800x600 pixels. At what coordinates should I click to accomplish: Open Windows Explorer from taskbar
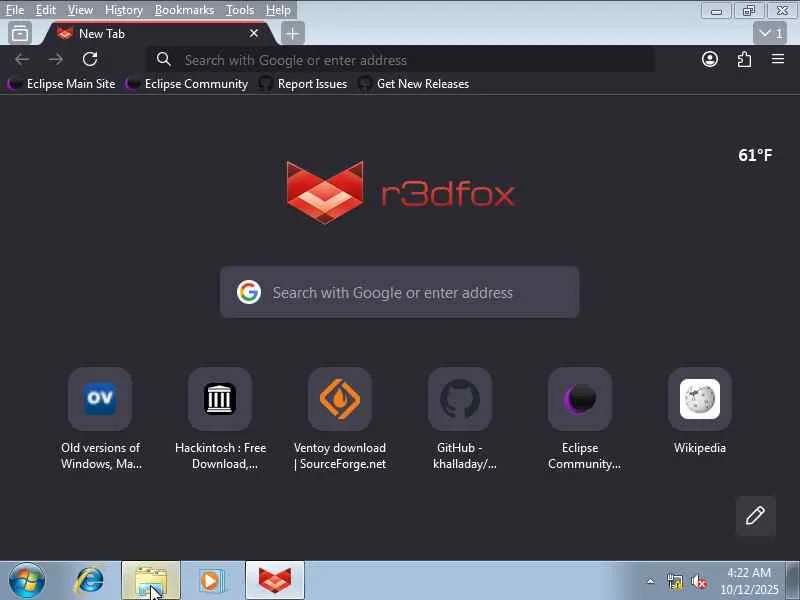pyautogui.click(x=151, y=581)
